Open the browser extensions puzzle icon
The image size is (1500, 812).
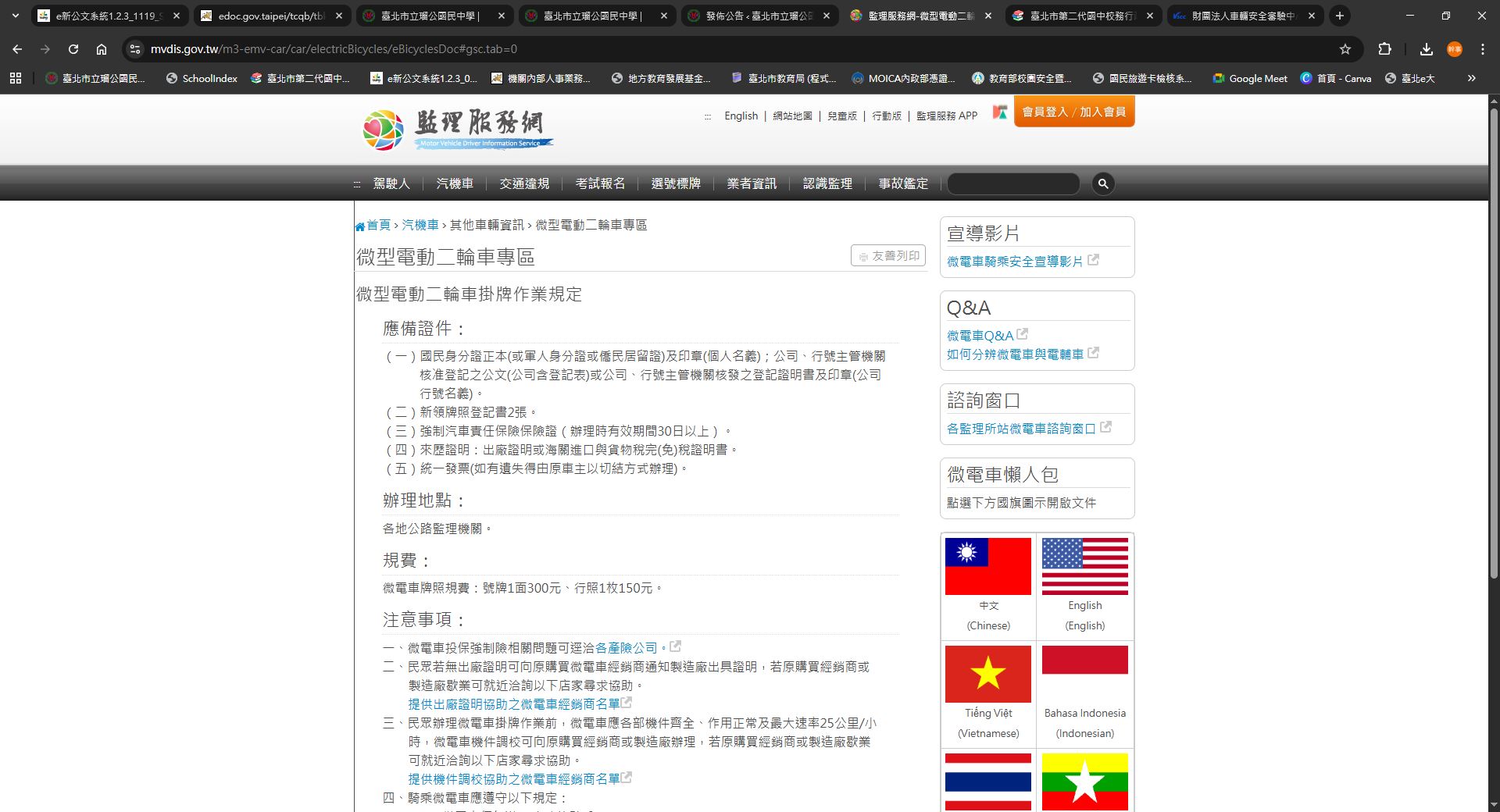1384,49
